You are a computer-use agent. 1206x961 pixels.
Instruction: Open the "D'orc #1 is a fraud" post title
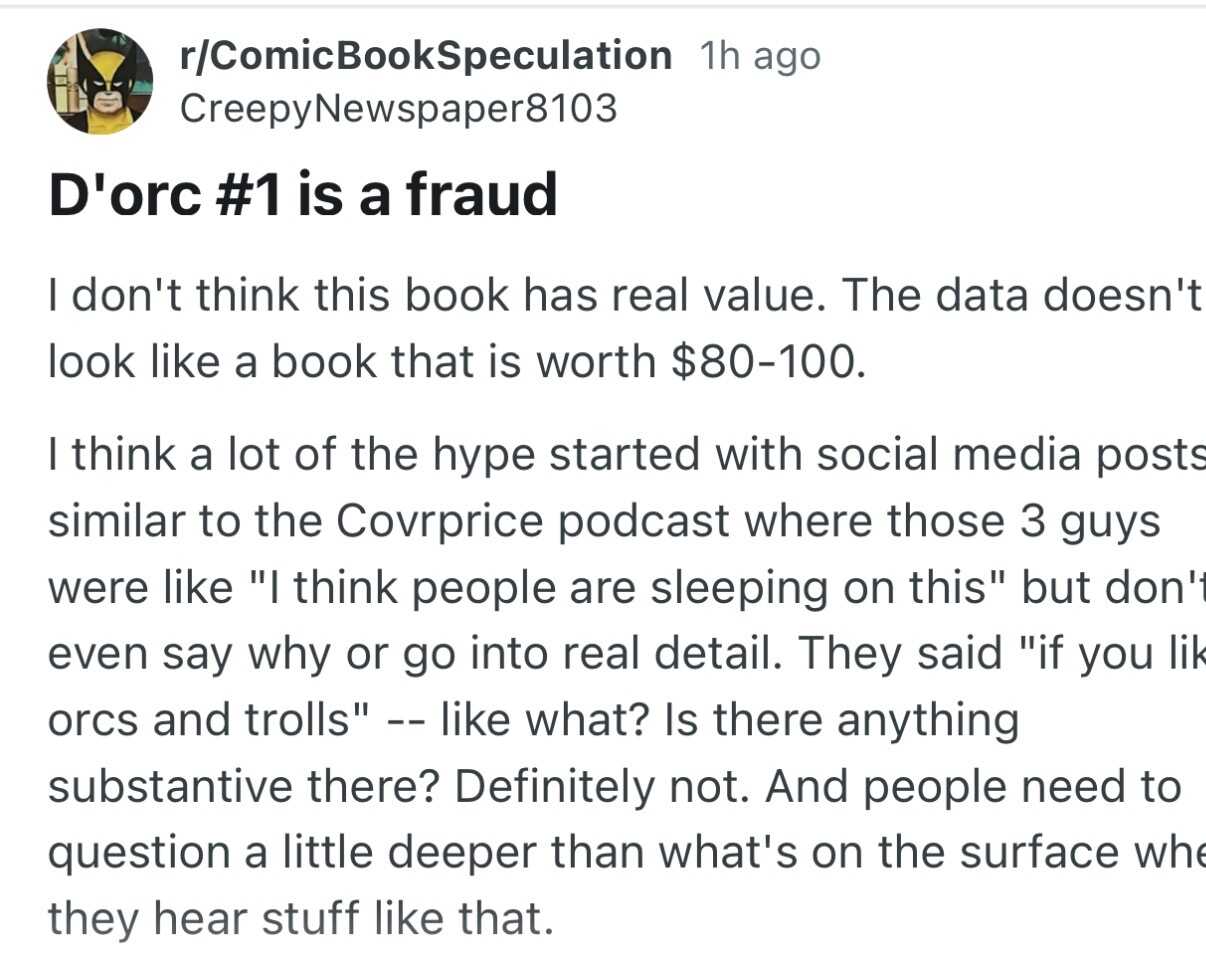pos(302,193)
